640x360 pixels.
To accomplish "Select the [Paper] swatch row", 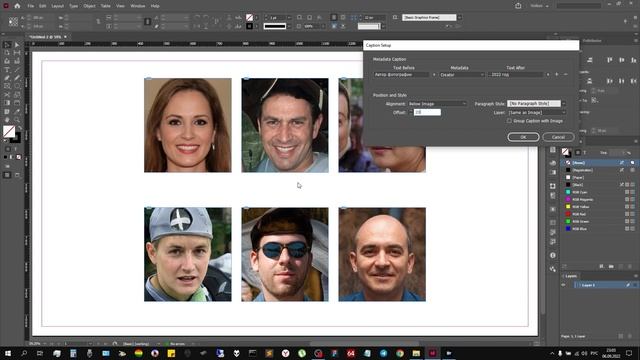I will tap(598, 178).
